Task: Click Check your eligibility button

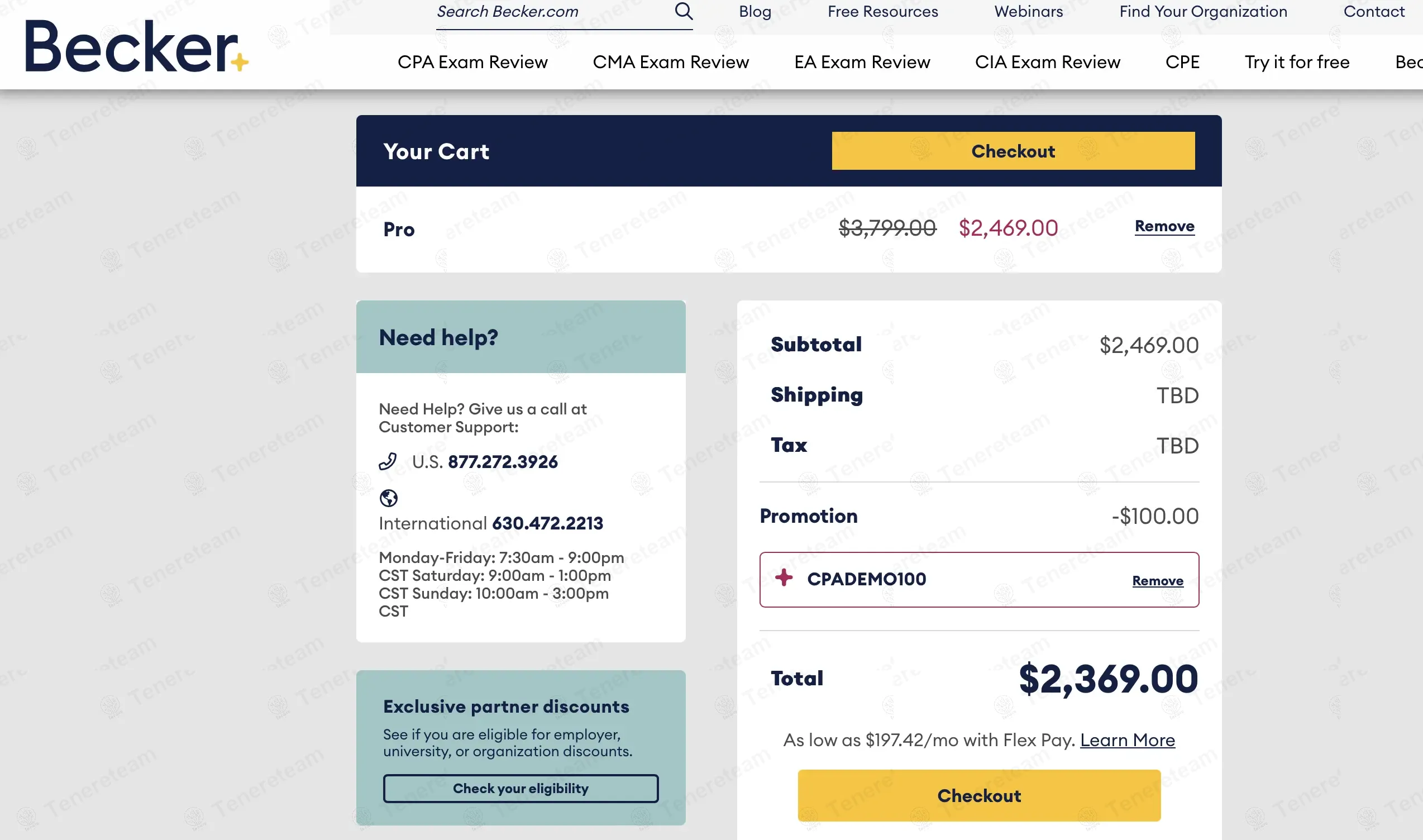Action: click(x=521, y=789)
